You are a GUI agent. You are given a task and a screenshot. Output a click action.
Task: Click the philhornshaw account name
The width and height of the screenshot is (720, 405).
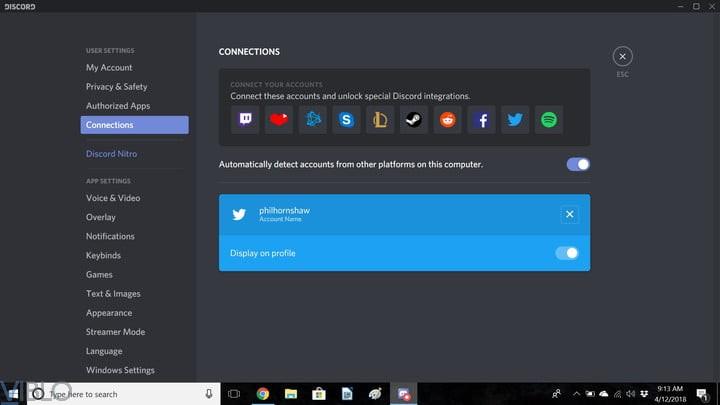[x=284, y=211]
